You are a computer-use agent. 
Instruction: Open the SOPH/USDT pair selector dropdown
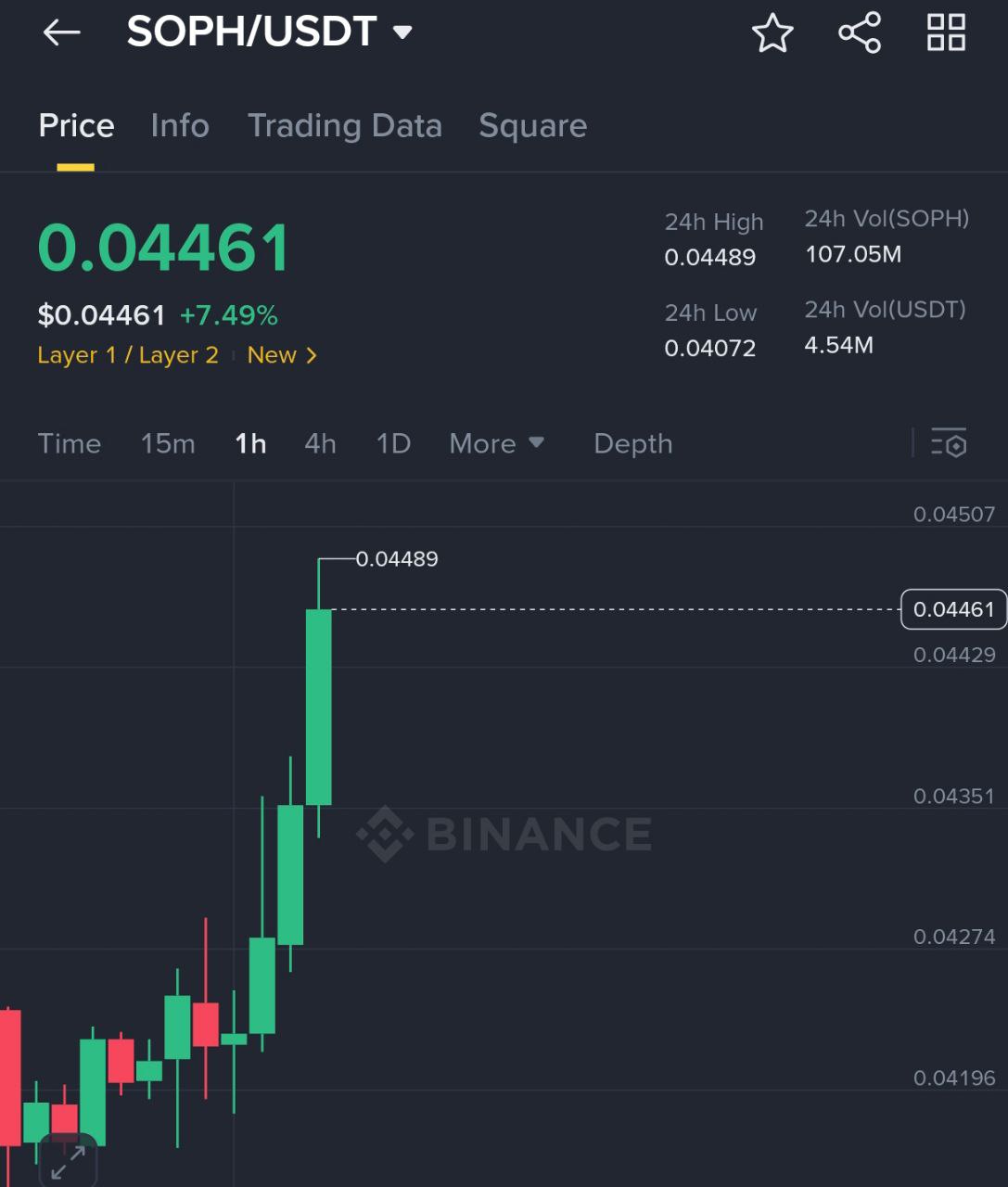click(269, 32)
